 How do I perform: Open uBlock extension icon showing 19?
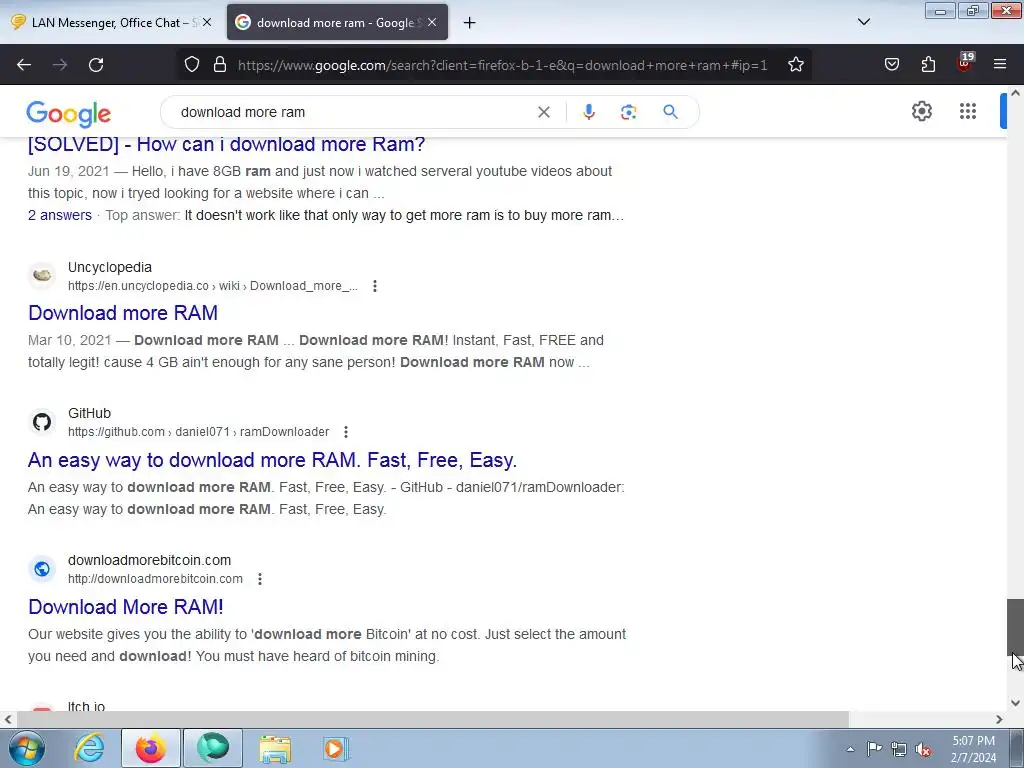pyautogui.click(x=965, y=63)
